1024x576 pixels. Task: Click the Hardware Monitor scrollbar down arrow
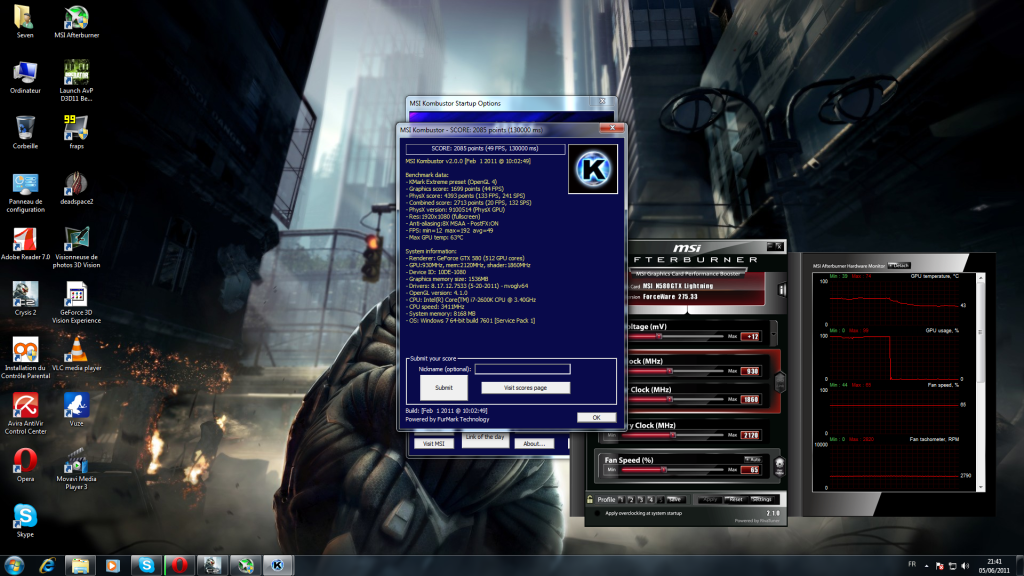980,487
